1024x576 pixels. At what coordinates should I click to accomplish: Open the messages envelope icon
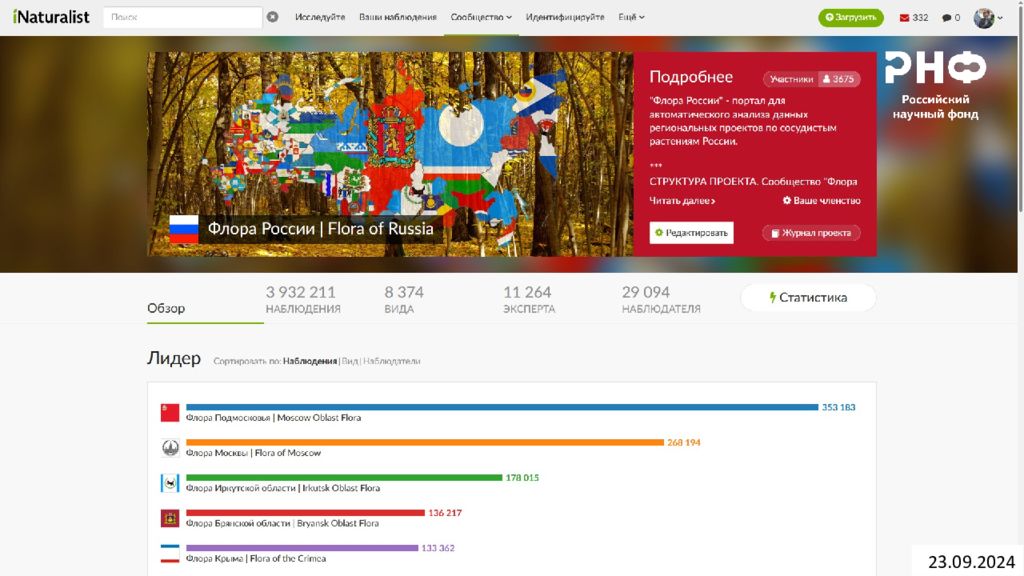(x=904, y=18)
